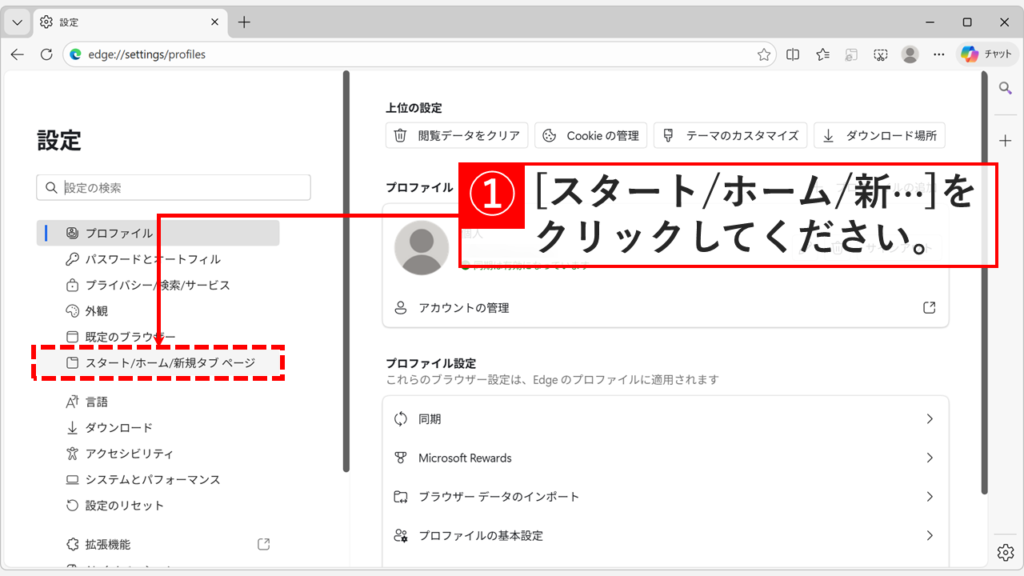
Task: Open the more options (...) menu
Action: [x=938, y=55]
